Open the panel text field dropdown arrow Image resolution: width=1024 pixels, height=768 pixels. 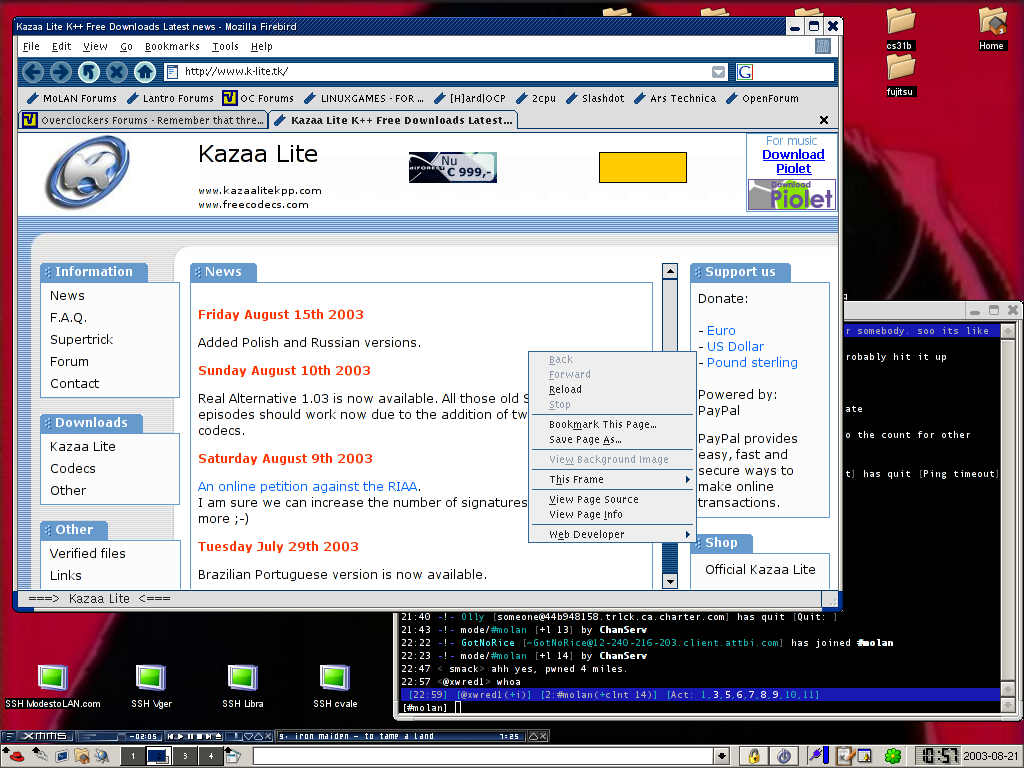pyautogui.click(x=722, y=756)
